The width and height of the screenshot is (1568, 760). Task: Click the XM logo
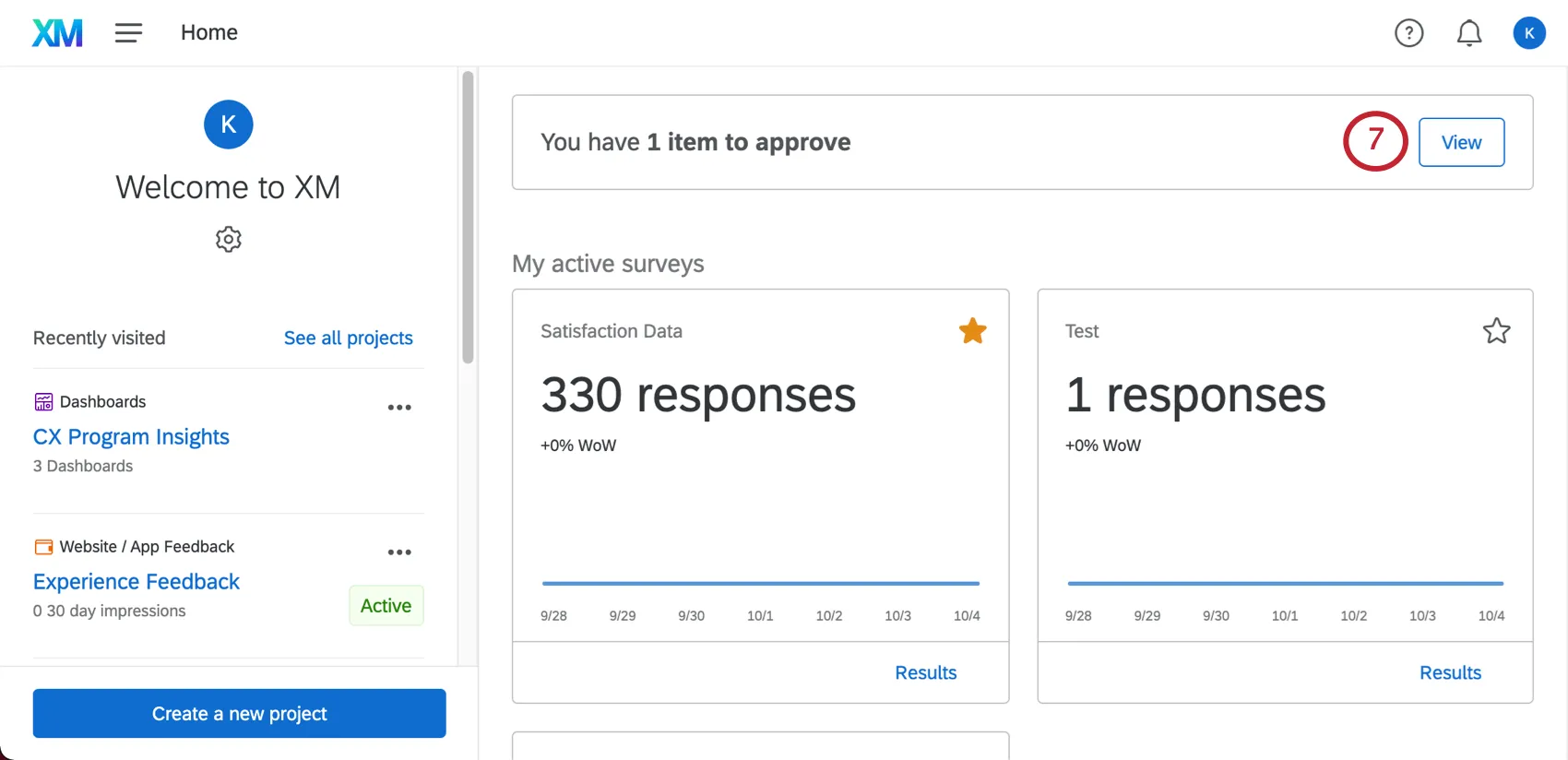click(x=57, y=33)
